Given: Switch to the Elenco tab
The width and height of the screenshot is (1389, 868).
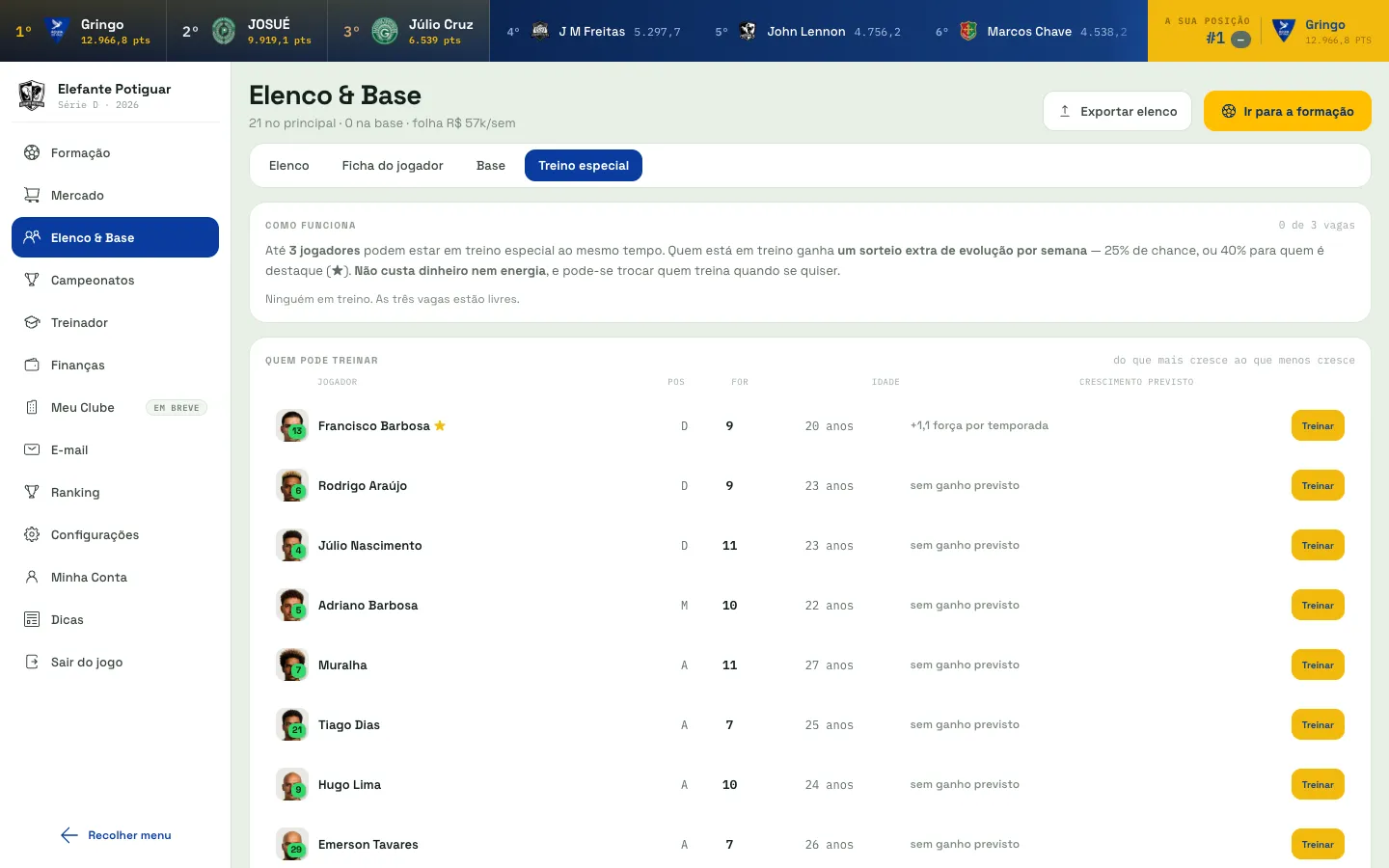Looking at the screenshot, I should (x=289, y=166).
